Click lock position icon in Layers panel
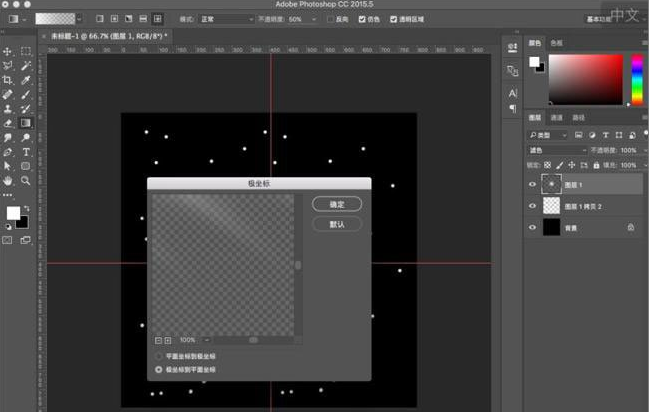The height and width of the screenshot is (412, 650). [572, 165]
